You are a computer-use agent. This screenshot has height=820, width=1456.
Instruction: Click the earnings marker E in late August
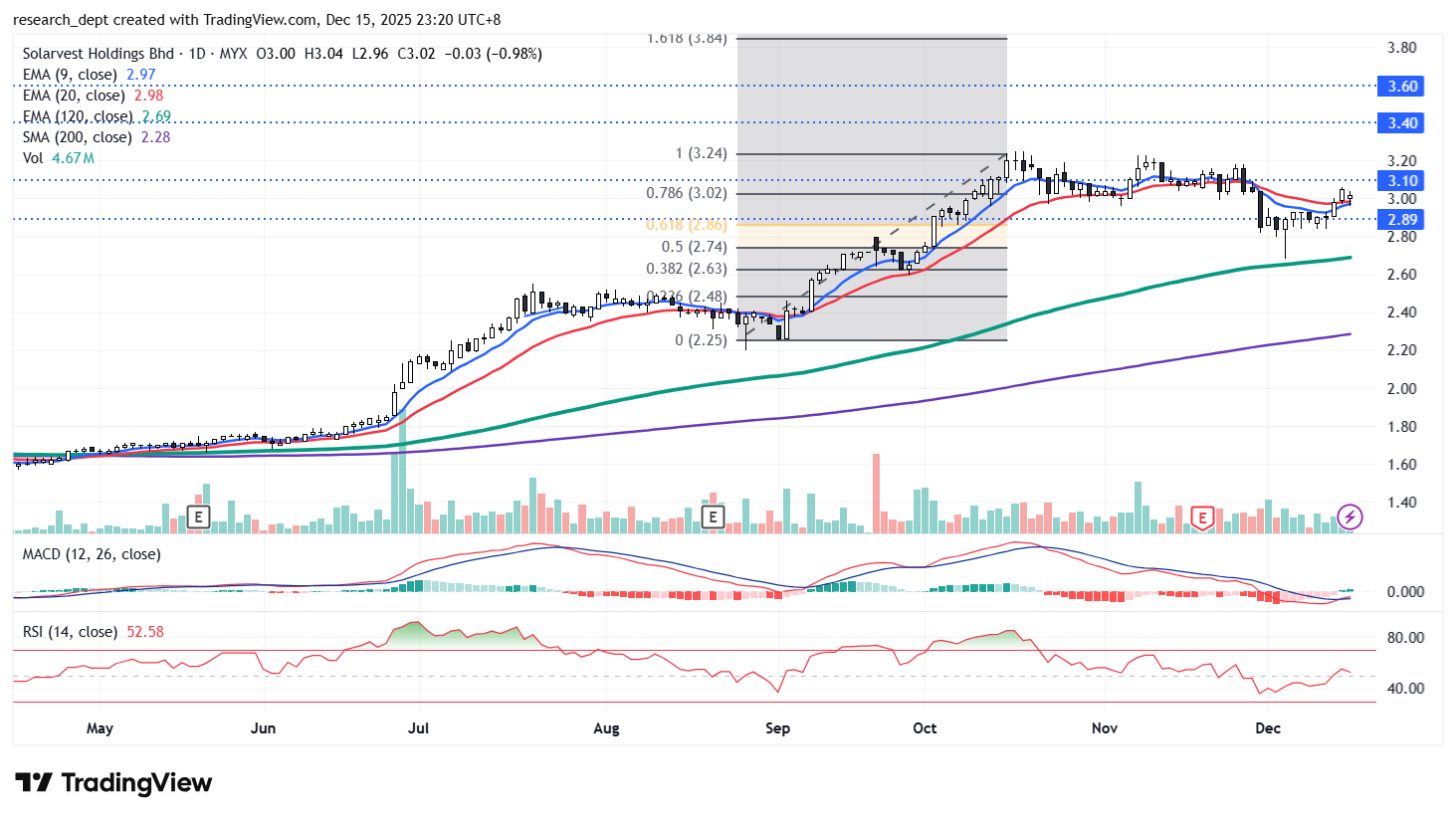(x=713, y=517)
